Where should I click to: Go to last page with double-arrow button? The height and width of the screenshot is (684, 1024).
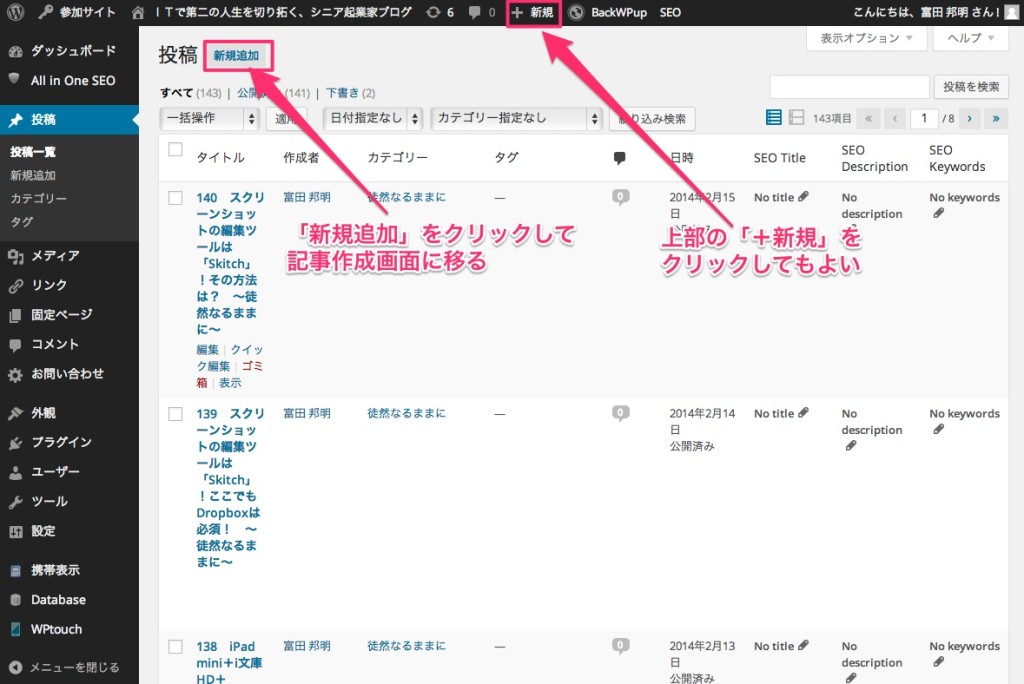[x=995, y=118]
